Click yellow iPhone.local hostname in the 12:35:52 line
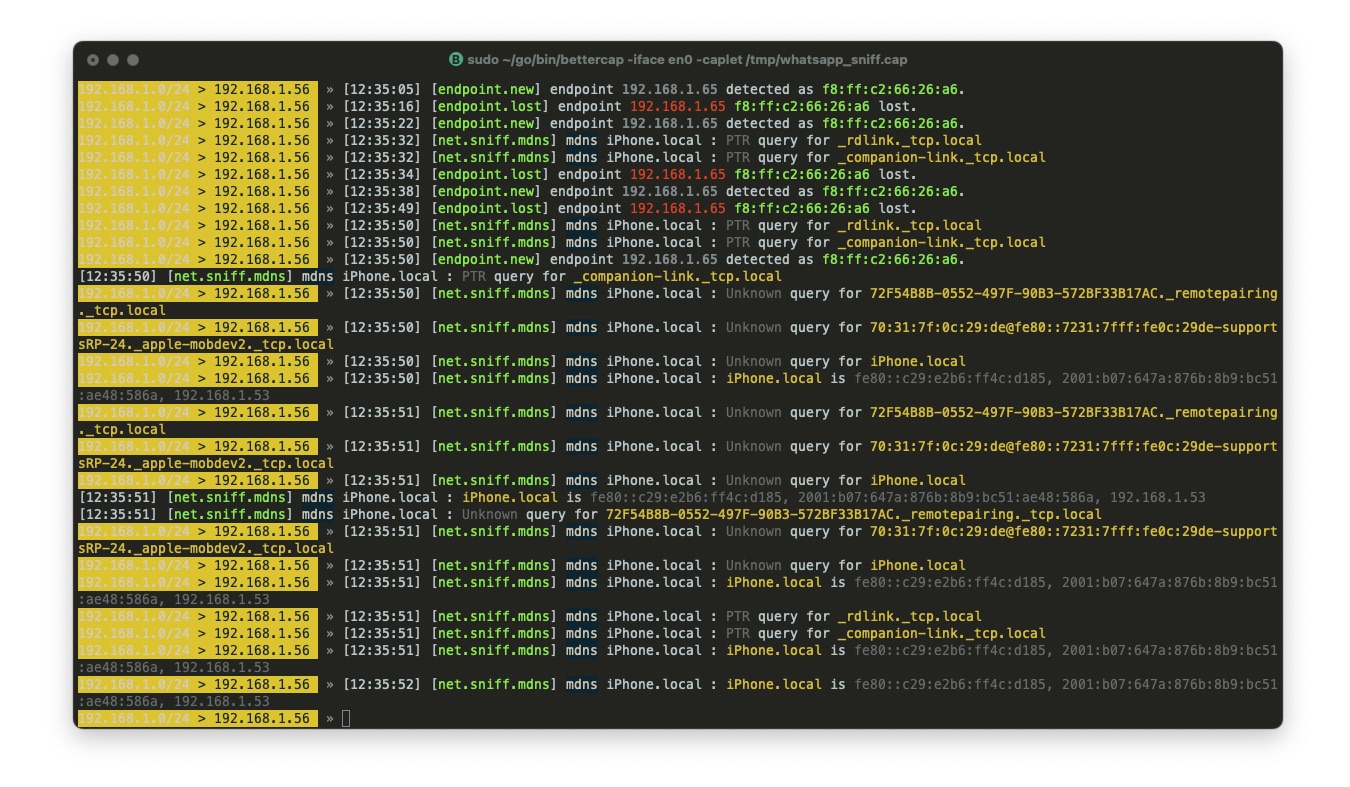This screenshot has height=787, width=1350. click(774, 685)
